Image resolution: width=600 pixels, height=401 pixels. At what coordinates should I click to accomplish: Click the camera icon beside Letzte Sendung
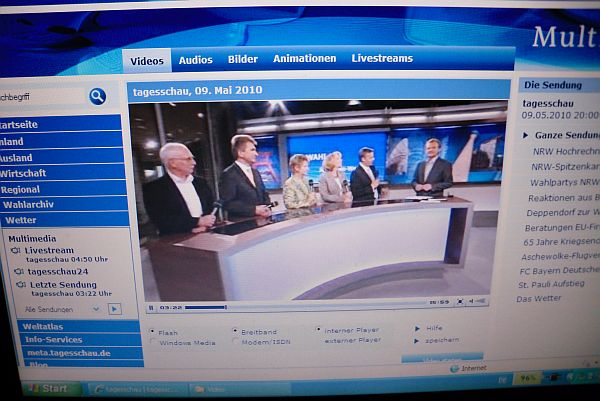pyautogui.click(x=21, y=285)
